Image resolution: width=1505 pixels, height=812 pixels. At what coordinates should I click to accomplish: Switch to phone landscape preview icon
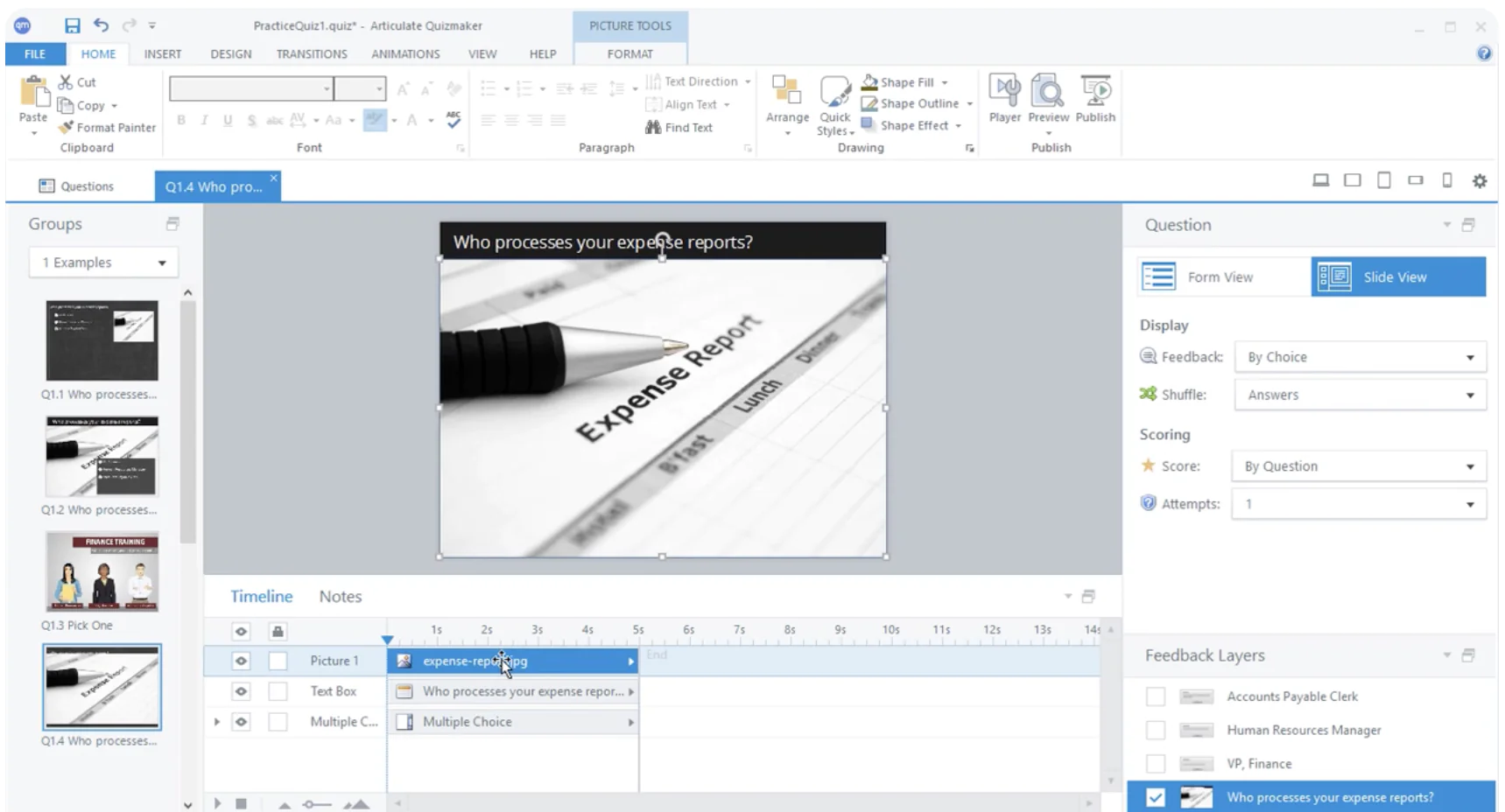(x=1416, y=180)
